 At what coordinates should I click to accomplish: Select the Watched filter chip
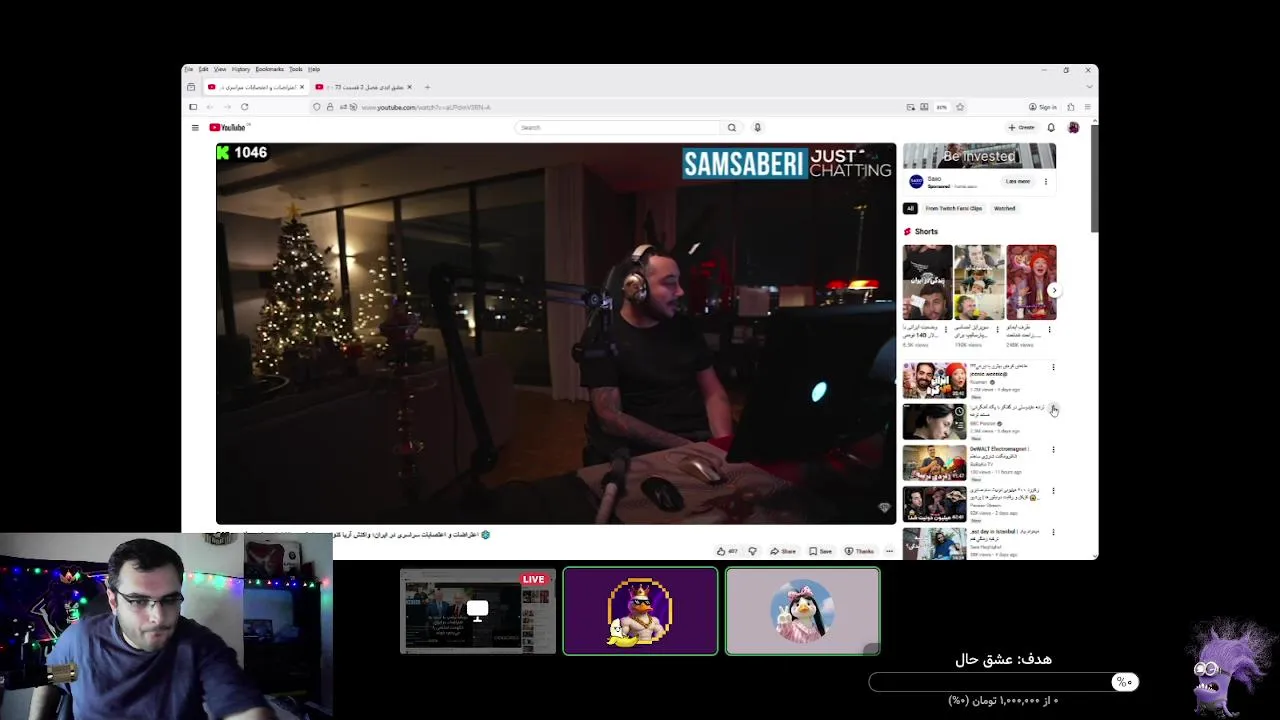point(1004,208)
